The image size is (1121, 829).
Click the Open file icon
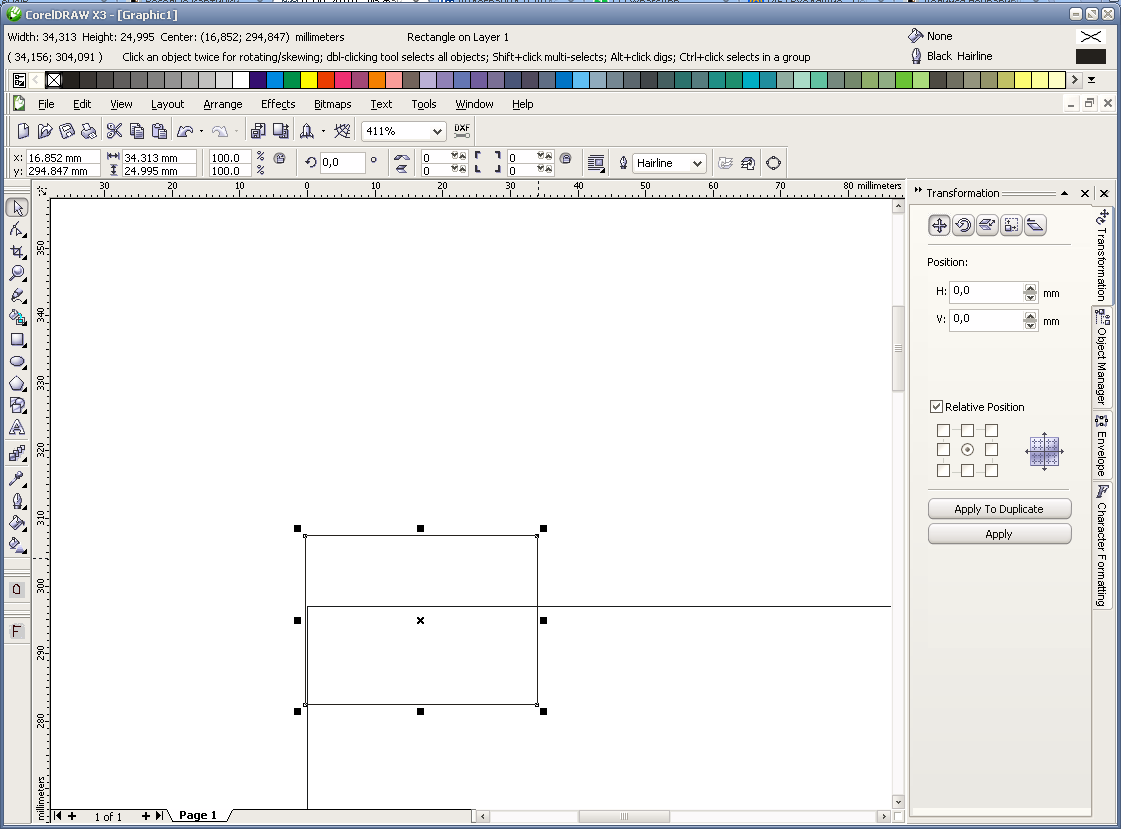(45, 131)
